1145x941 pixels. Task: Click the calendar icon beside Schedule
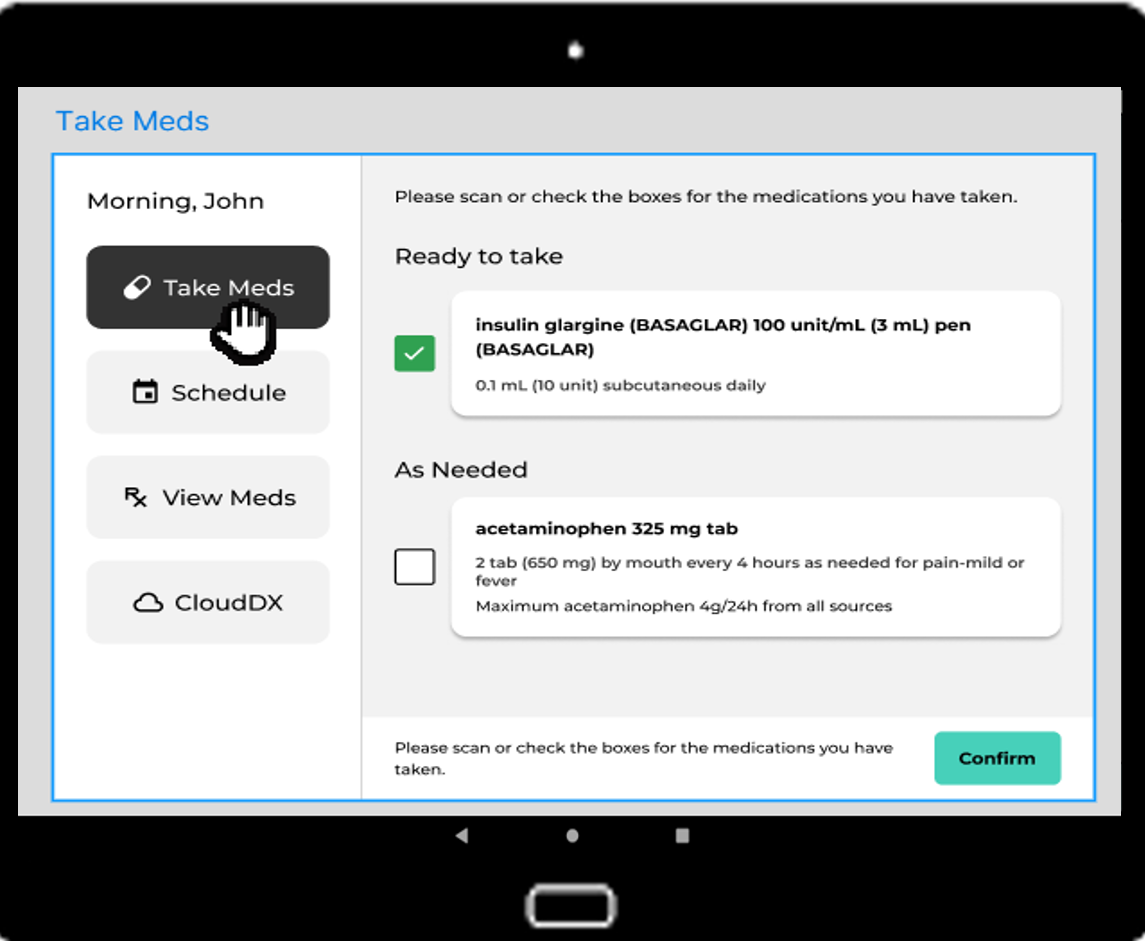pyautogui.click(x=145, y=392)
